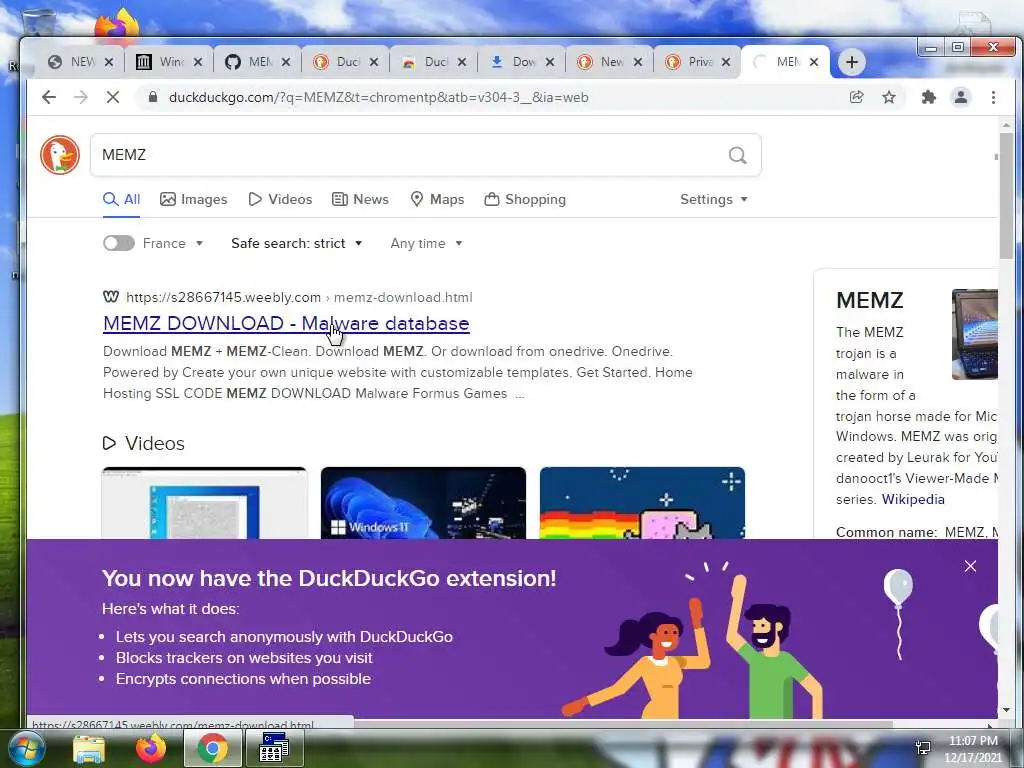Click the DuckDuckGo logo

[60, 155]
